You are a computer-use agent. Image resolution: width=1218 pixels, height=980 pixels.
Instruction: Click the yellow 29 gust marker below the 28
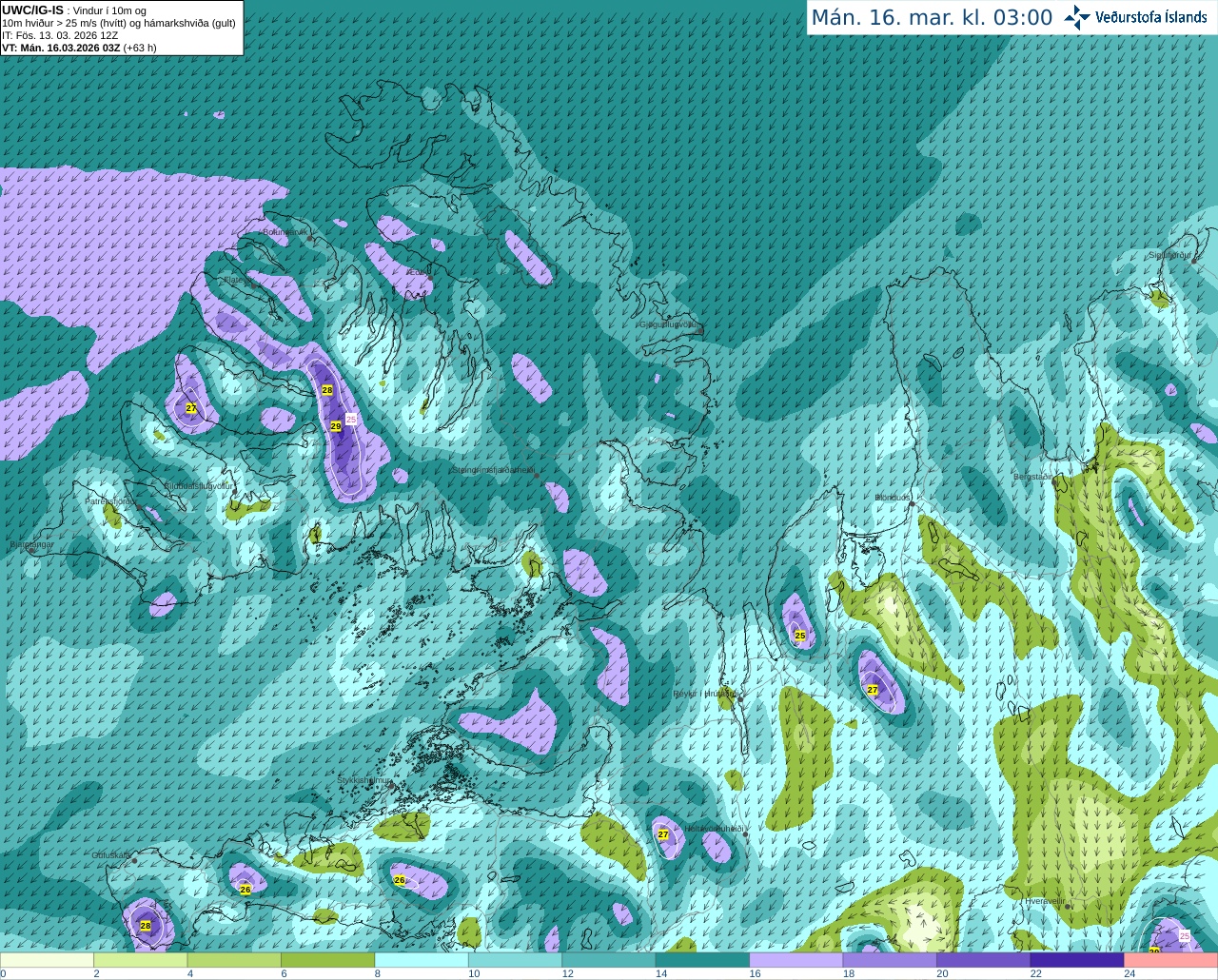tap(336, 426)
